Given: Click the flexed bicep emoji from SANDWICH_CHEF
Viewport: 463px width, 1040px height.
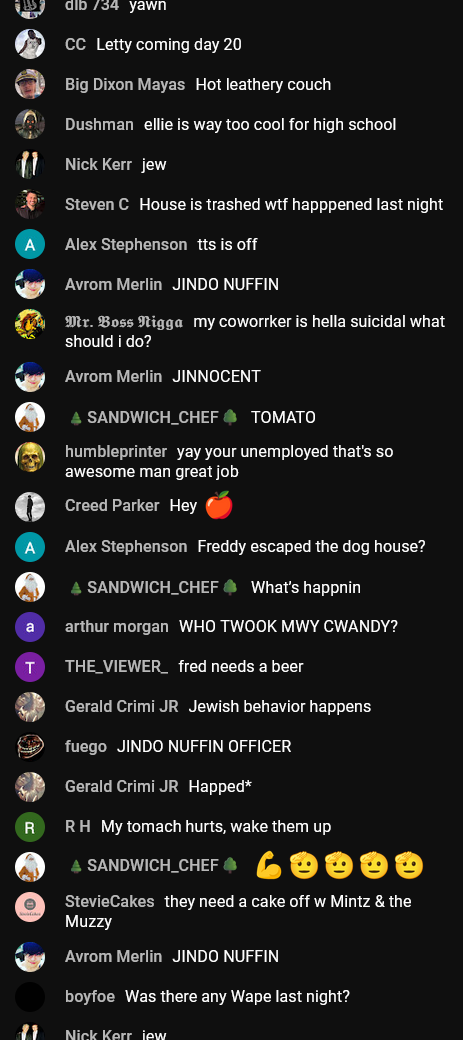Looking at the screenshot, I should [x=269, y=866].
